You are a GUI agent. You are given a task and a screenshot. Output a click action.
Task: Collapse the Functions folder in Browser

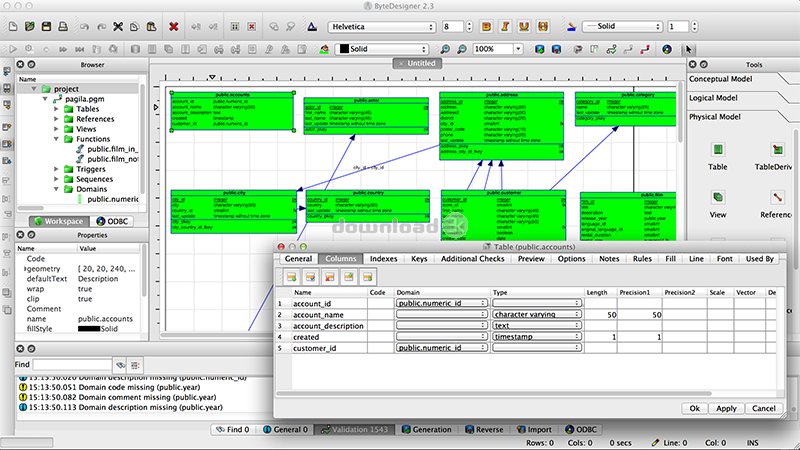coord(56,139)
